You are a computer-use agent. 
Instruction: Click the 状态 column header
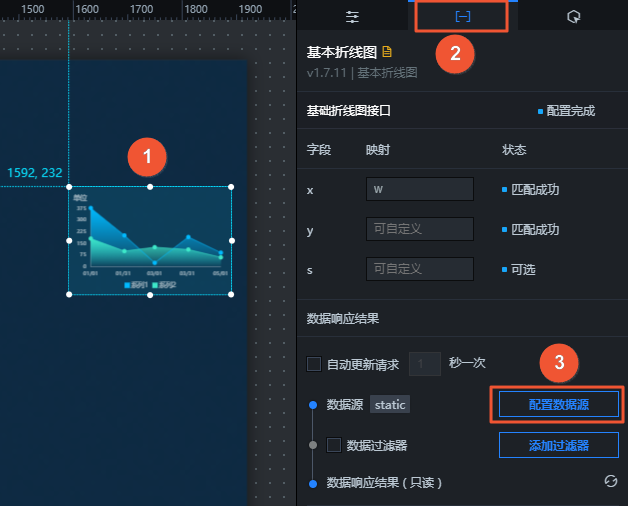pos(514,150)
